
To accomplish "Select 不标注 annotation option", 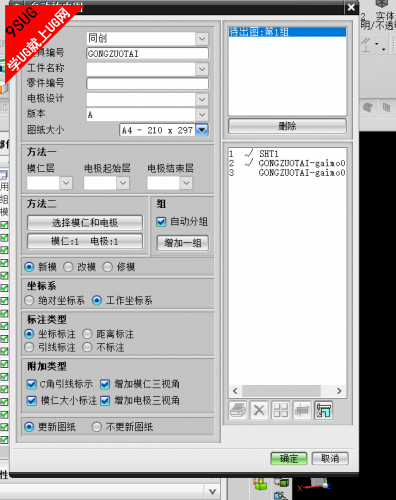I will point(87,347).
